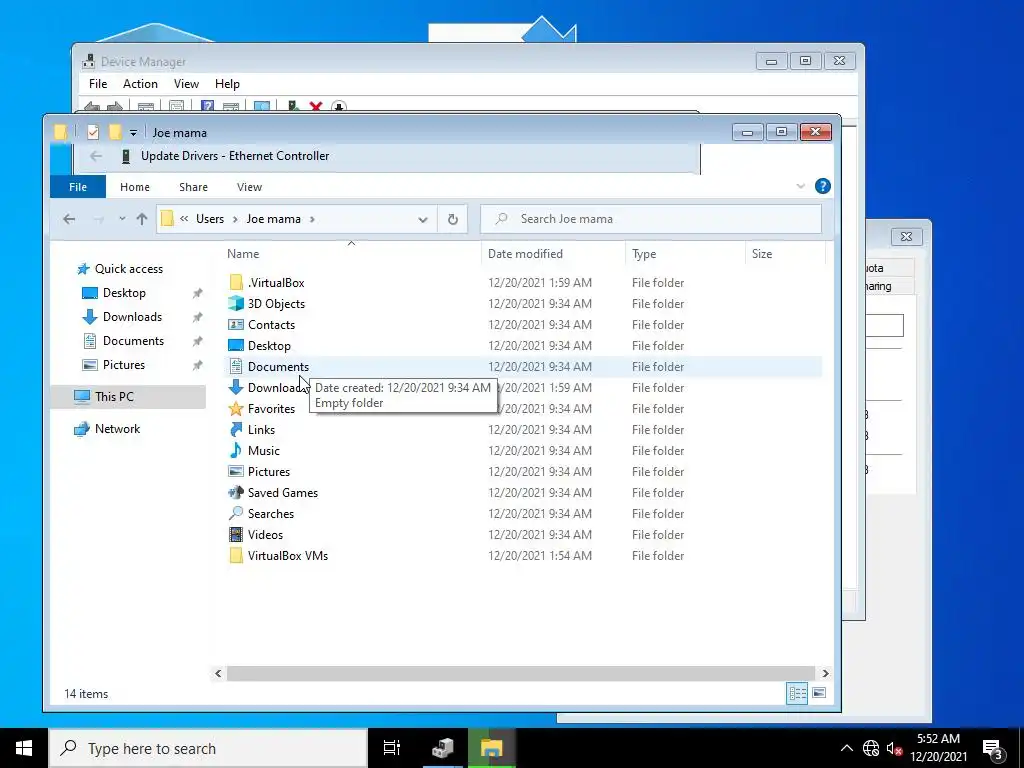Open address bar history dropdown
This screenshot has height=768, width=1024.
[423, 219]
